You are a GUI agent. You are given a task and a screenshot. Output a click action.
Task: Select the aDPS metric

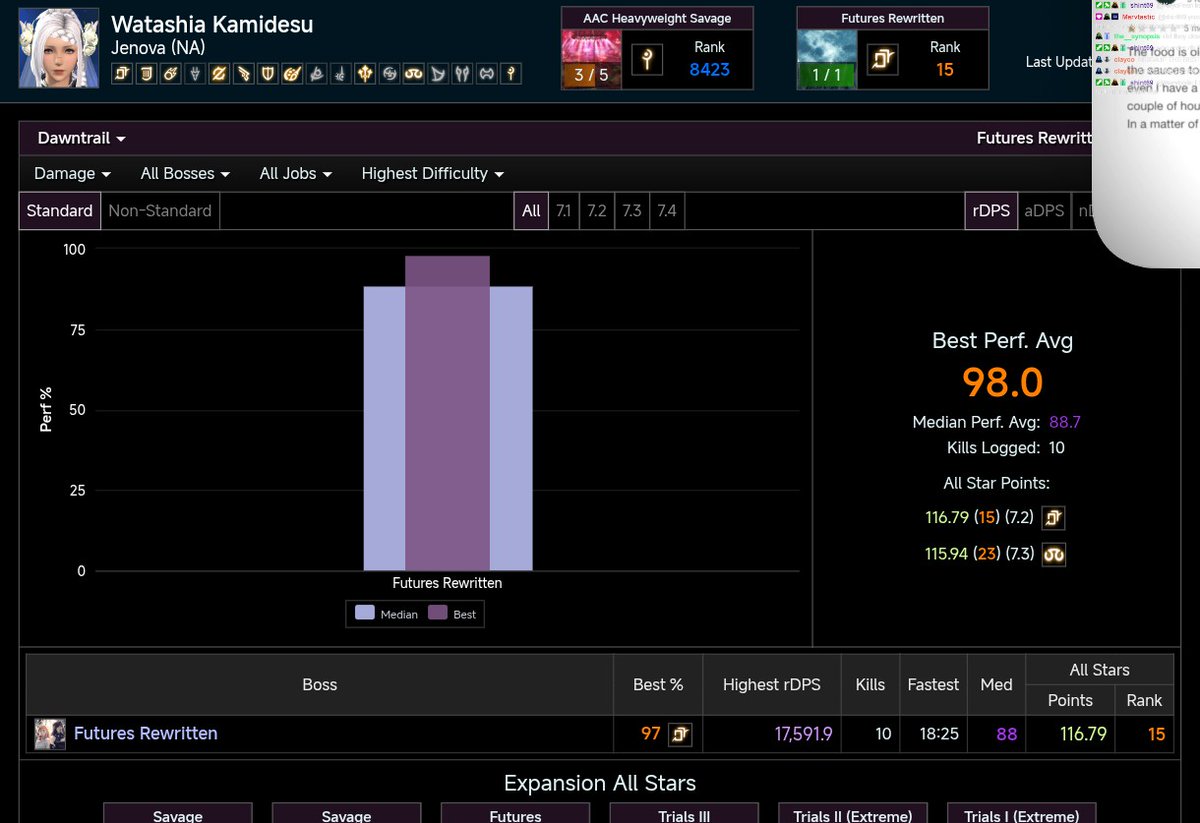pos(1044,211)
